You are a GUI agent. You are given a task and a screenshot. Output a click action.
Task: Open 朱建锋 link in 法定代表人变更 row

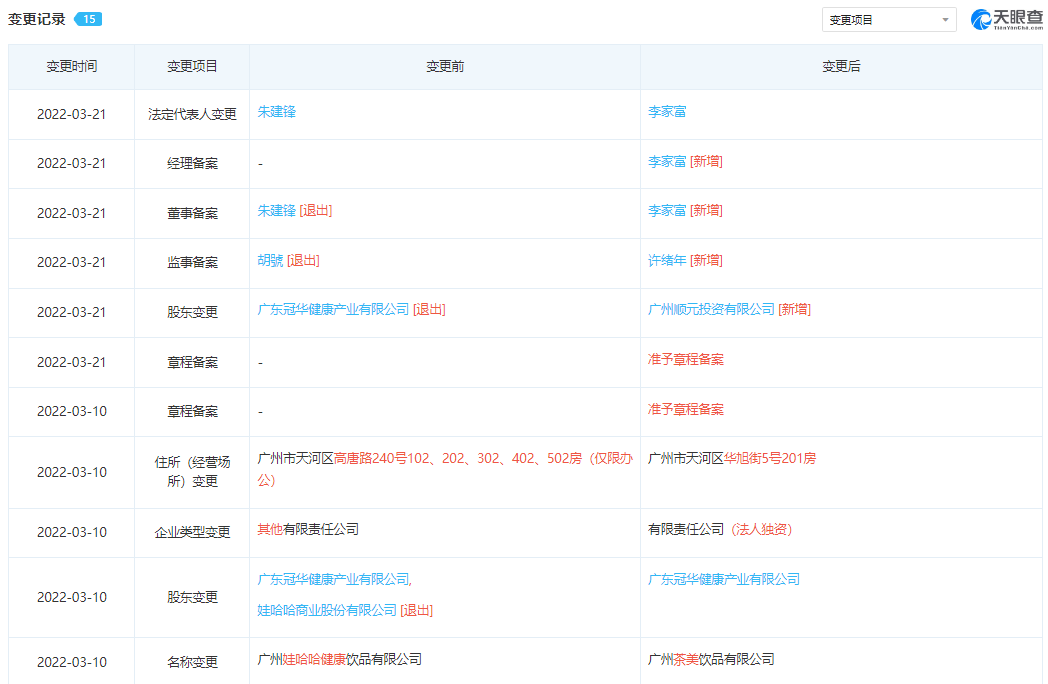277,112
